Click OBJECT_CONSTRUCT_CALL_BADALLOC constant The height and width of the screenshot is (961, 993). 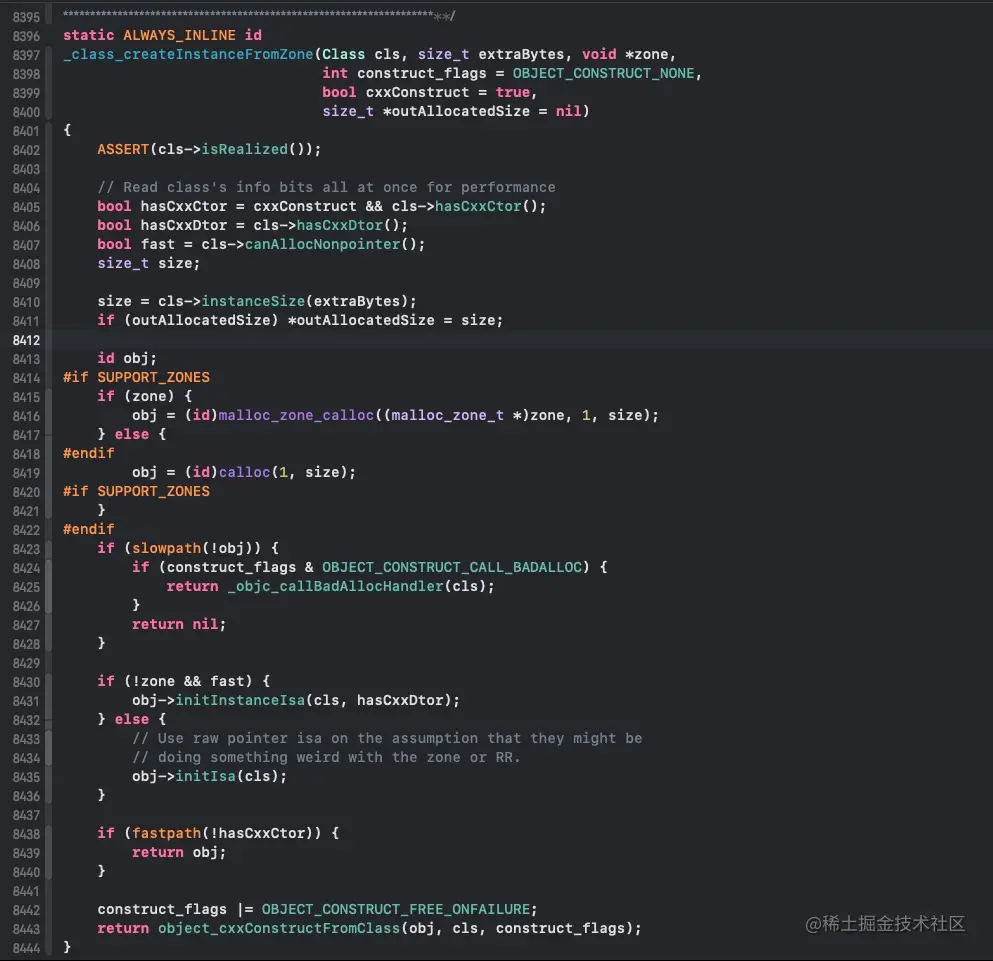[452, 568]
